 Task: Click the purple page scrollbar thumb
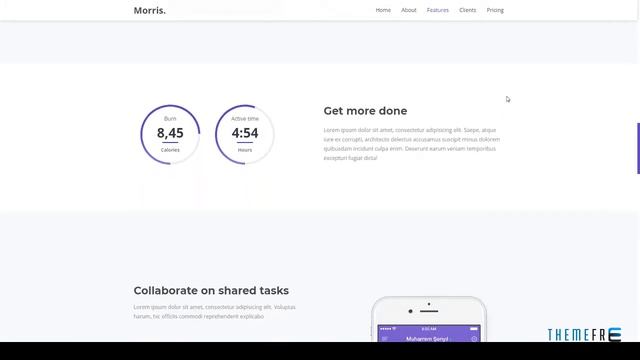coord(638,148)
